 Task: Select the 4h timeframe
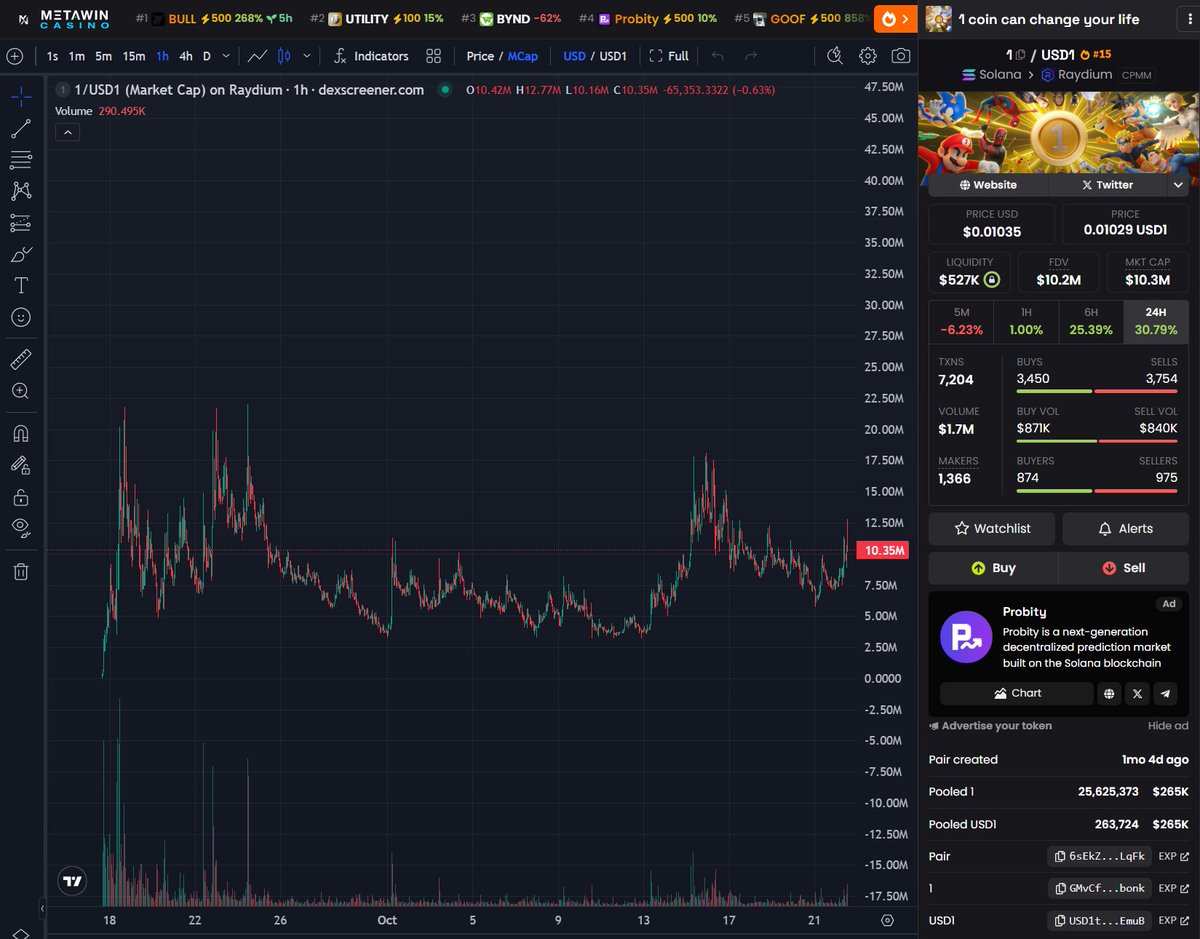(186, 56)
